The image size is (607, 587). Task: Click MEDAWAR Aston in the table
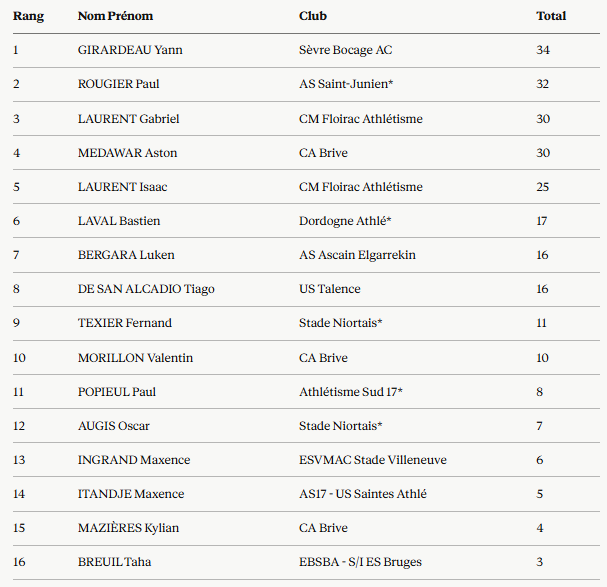pos(127,153)
